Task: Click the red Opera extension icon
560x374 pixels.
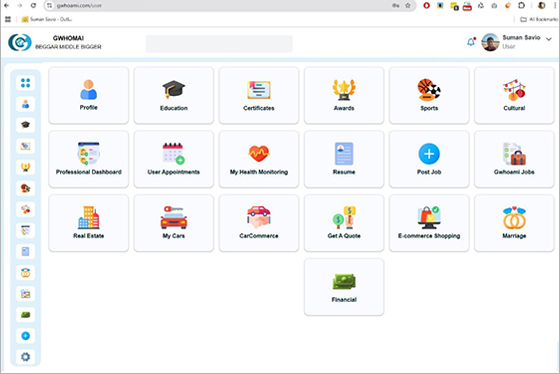Action: 426,5
